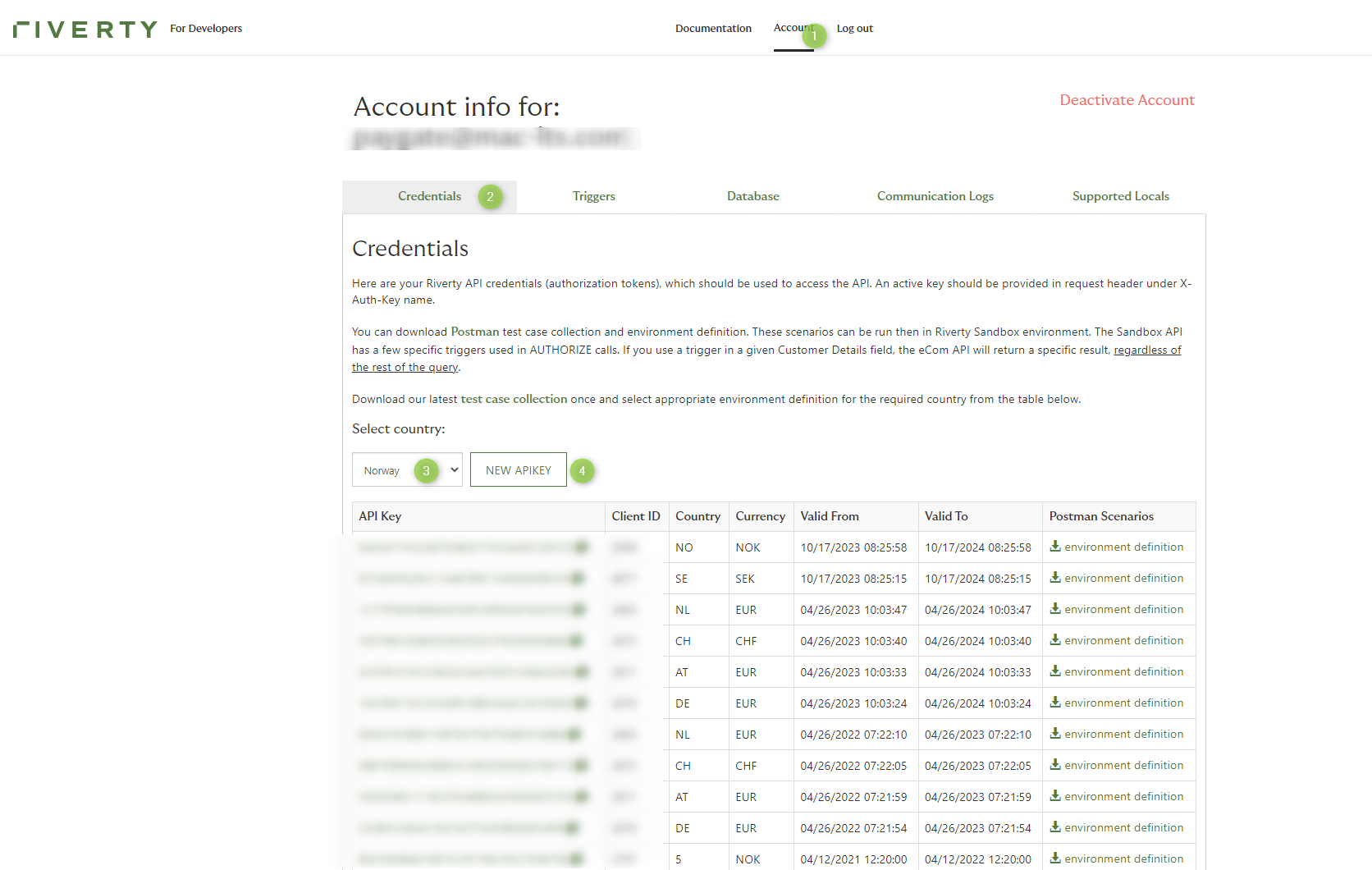1372x870 pixels.
Task: Click the For Developers label
Action: (206, 28)
